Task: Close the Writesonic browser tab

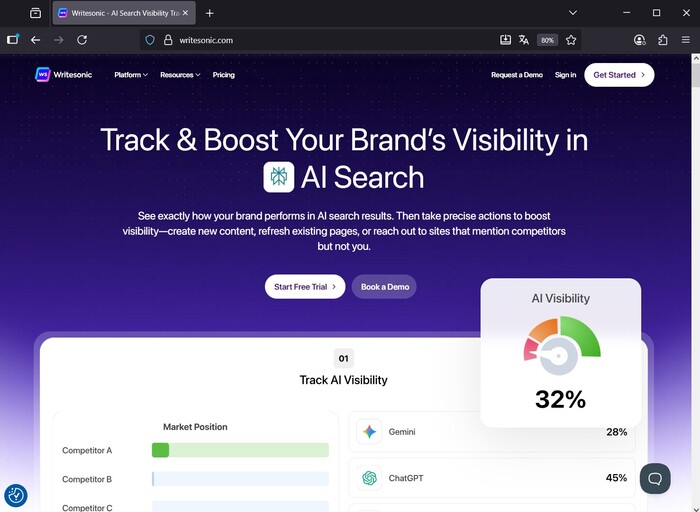Action: (185, 13)
